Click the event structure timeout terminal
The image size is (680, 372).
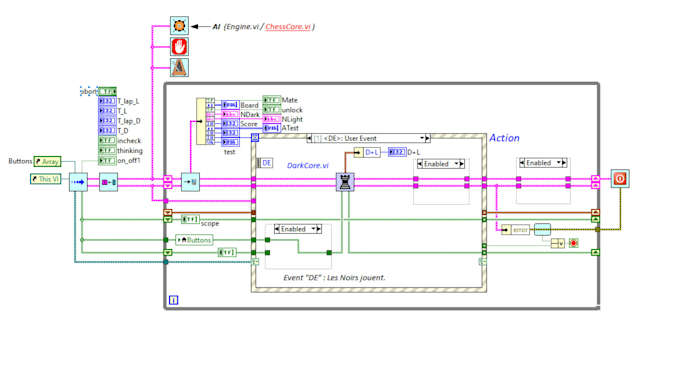(x=255, y=137)
